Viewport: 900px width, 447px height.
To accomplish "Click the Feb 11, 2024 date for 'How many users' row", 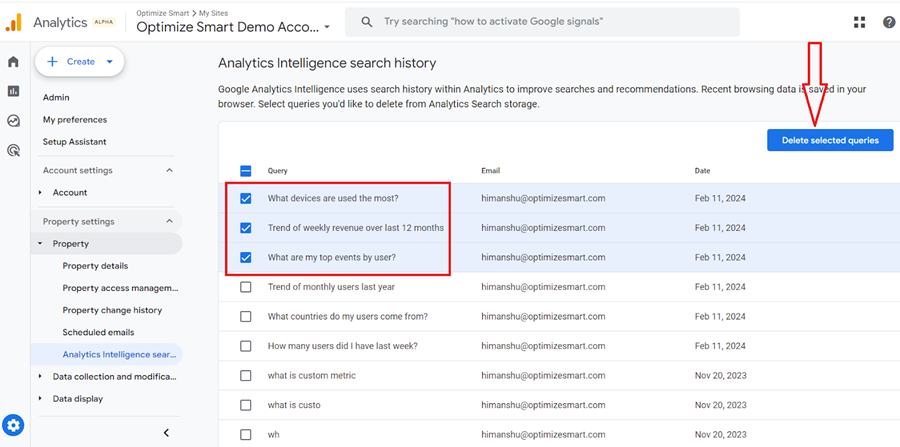I will click(x=720, y=346).
